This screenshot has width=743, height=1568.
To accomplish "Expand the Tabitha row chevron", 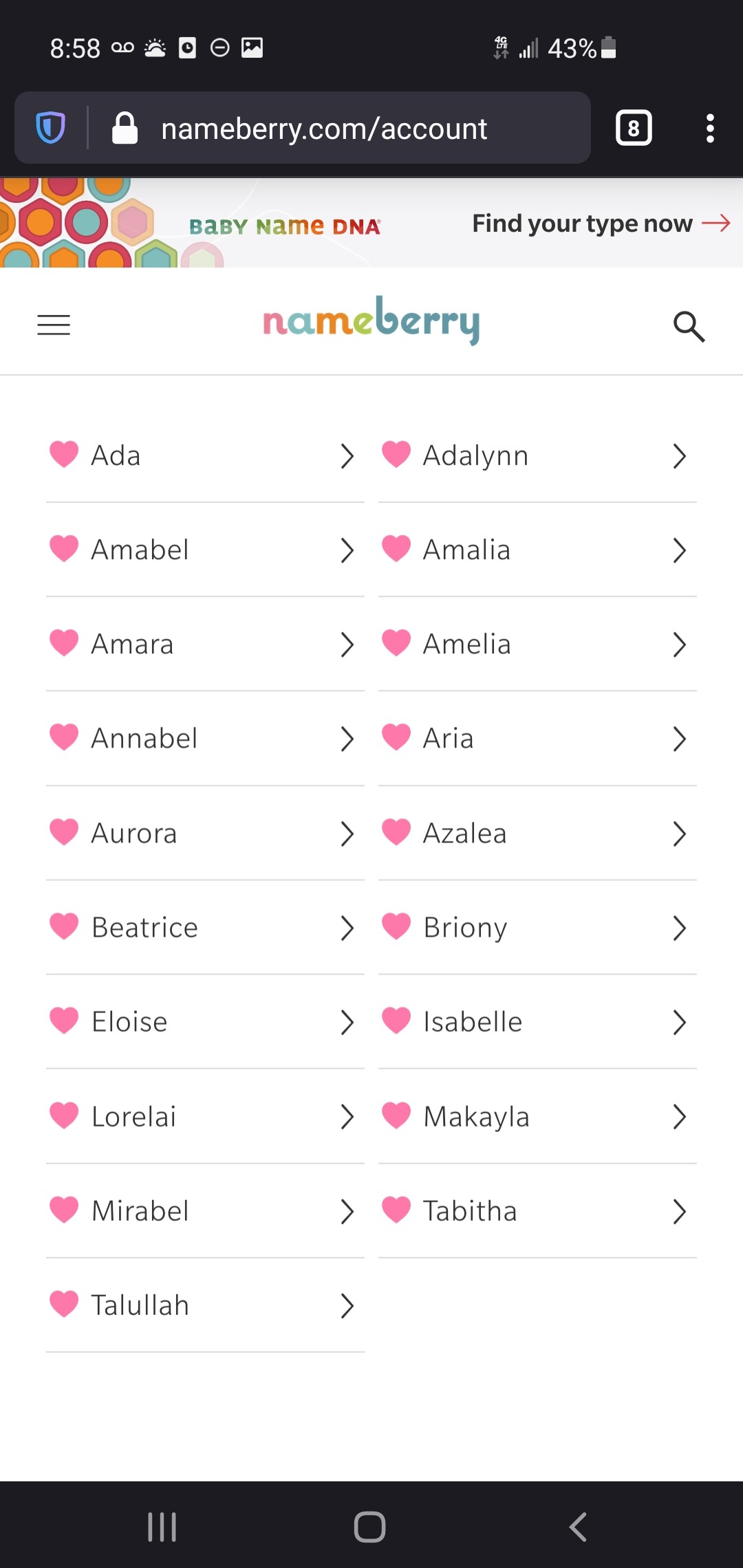I will click(680, 1211).
